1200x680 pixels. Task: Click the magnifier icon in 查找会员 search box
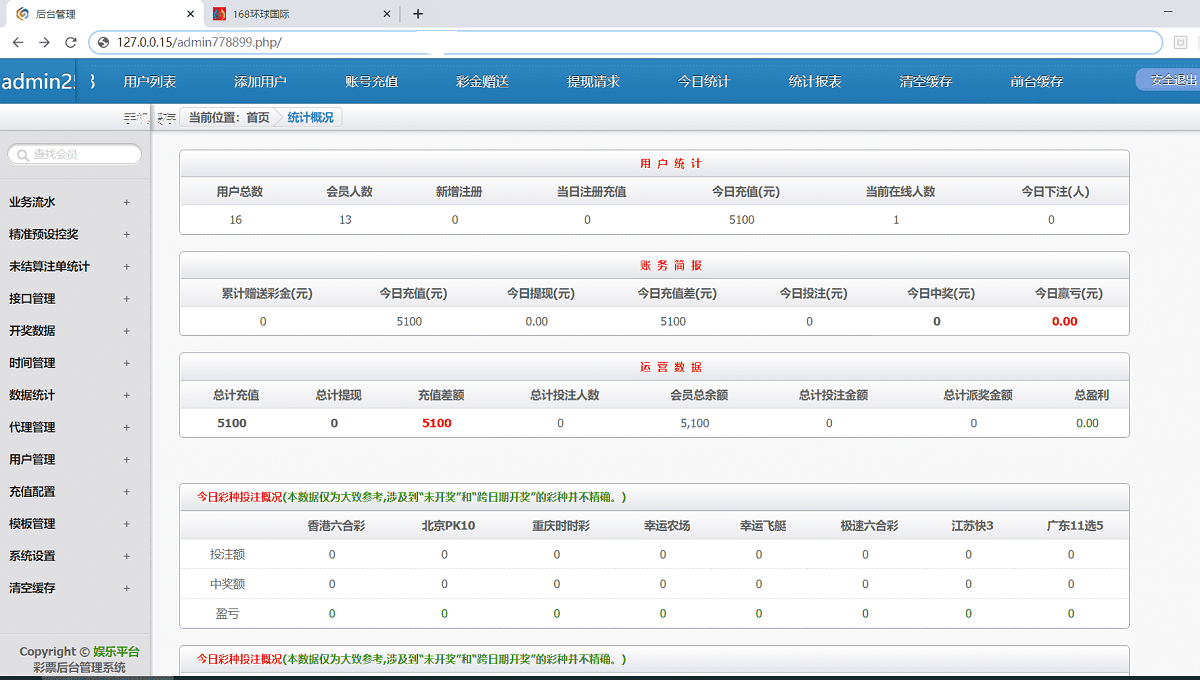23,153
